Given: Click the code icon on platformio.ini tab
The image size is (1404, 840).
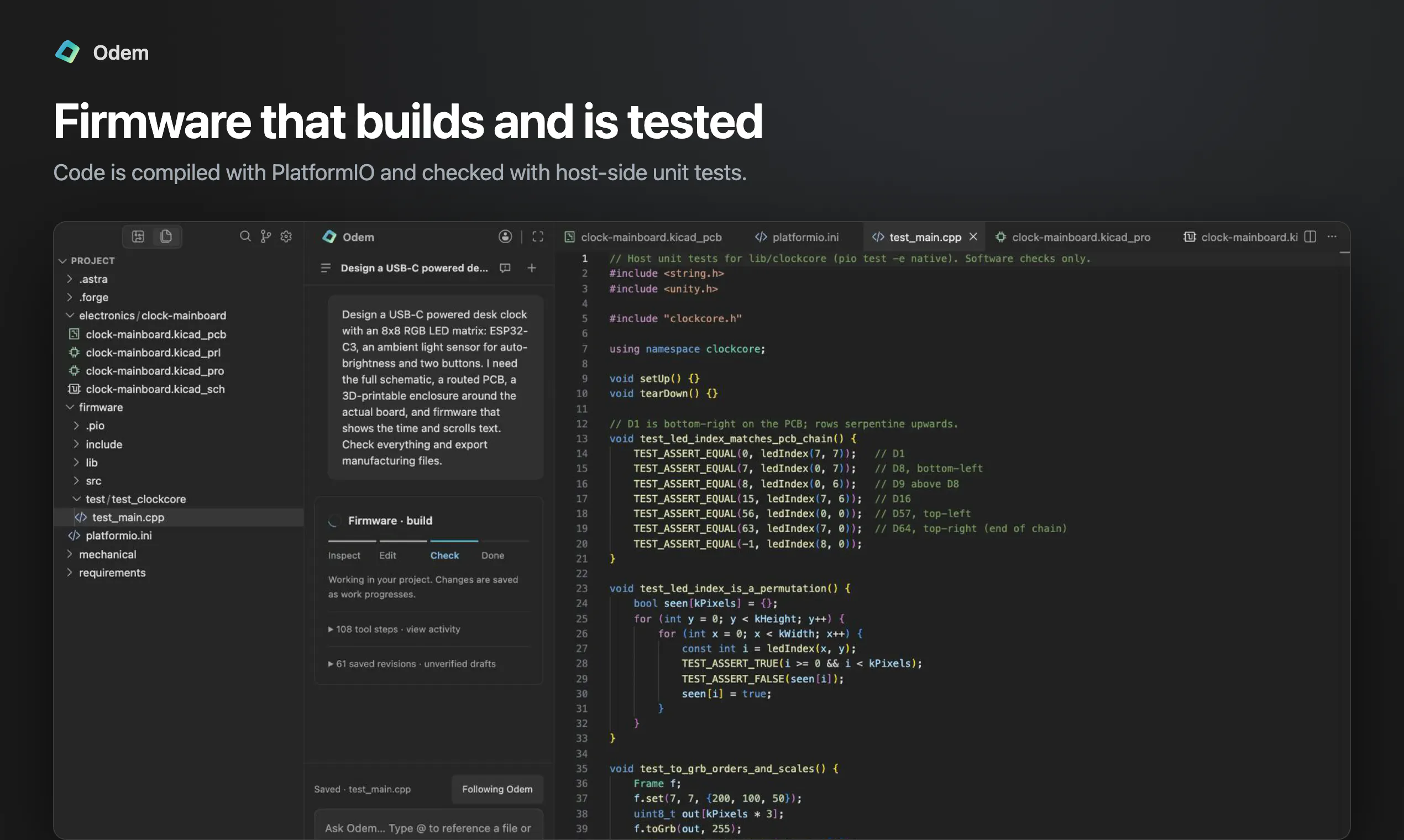Looking at the screenshot, I should pyautogui.click(x=761, y=237).
